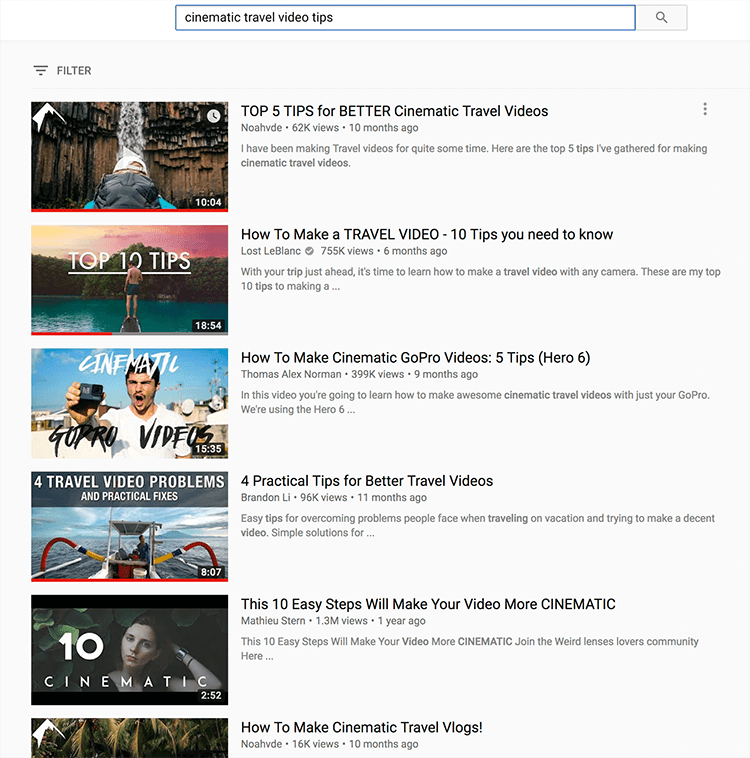Open the Cinematic GoPro Videos thumbnail
750x758 pixels.
tap(130, 403)
